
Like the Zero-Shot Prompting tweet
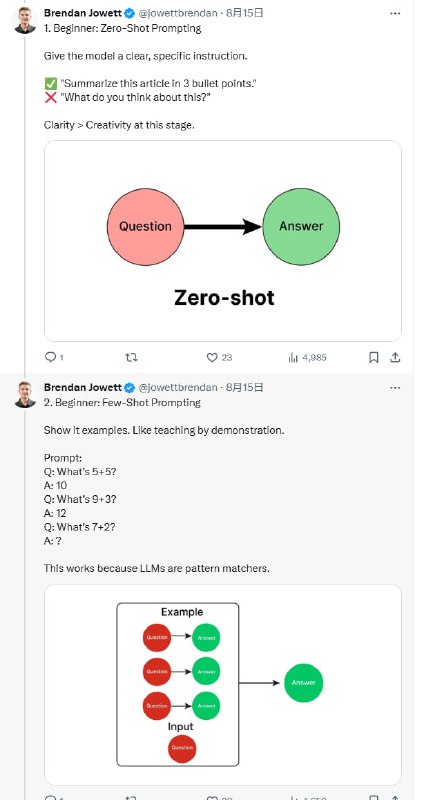point(219,358)
